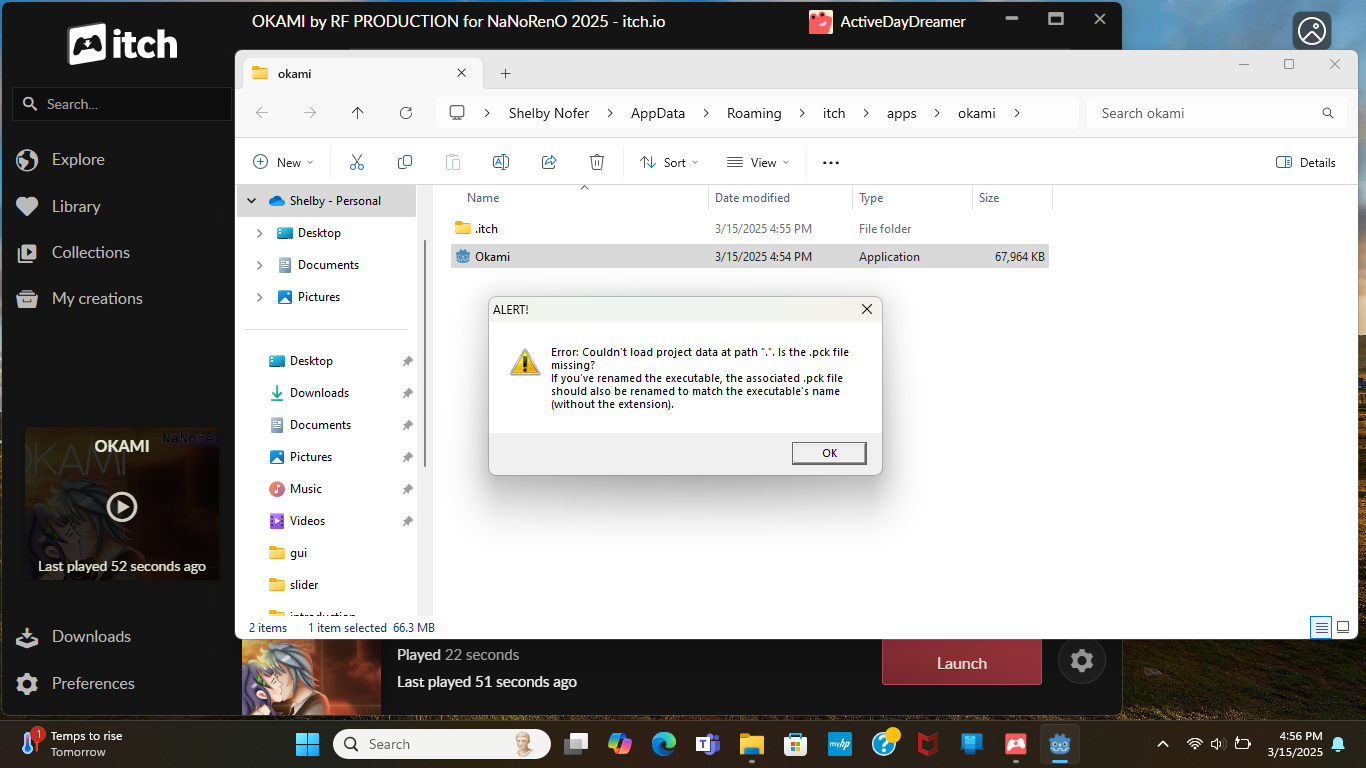Click the Search okami input field
The width and height of the screenshot is (1366, 768).
[1216, 113]
